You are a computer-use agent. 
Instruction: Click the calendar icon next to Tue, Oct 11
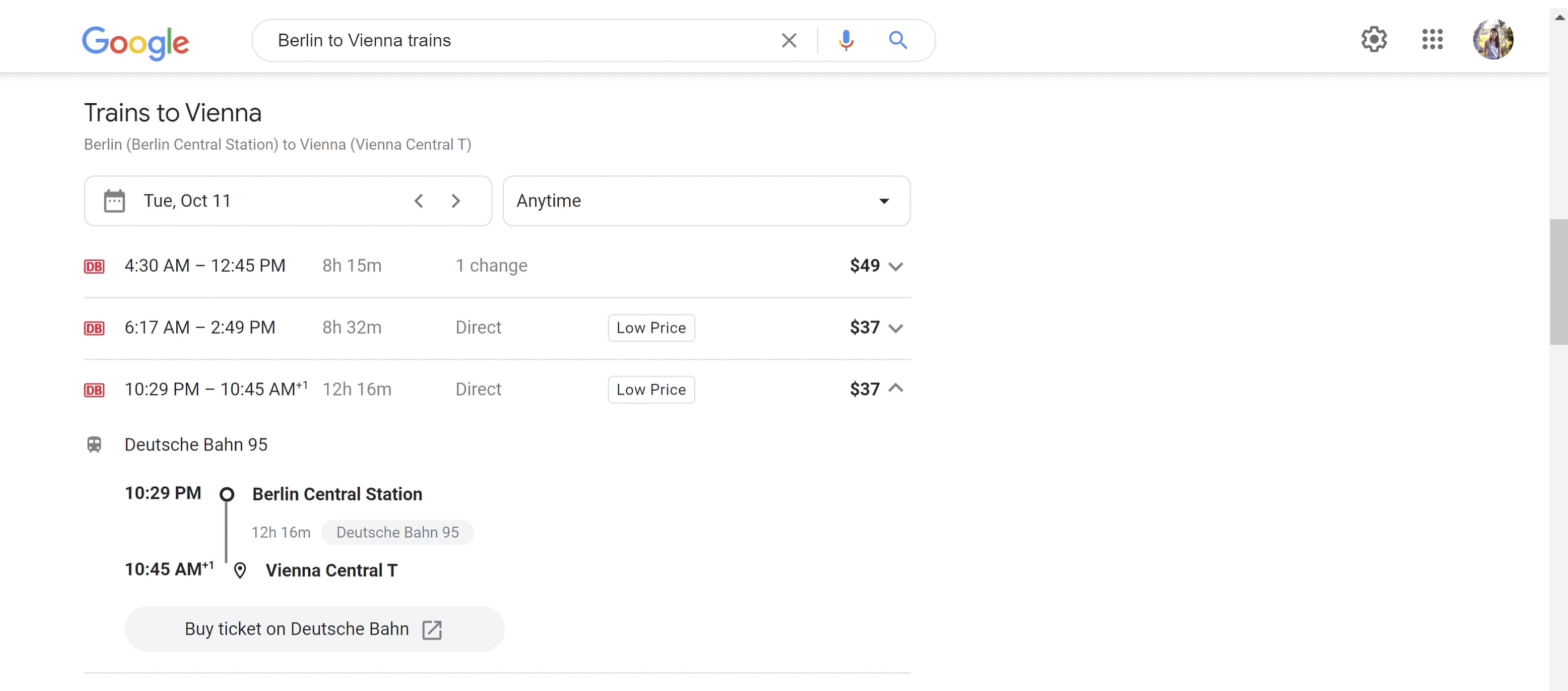click(x=114, y=201)
